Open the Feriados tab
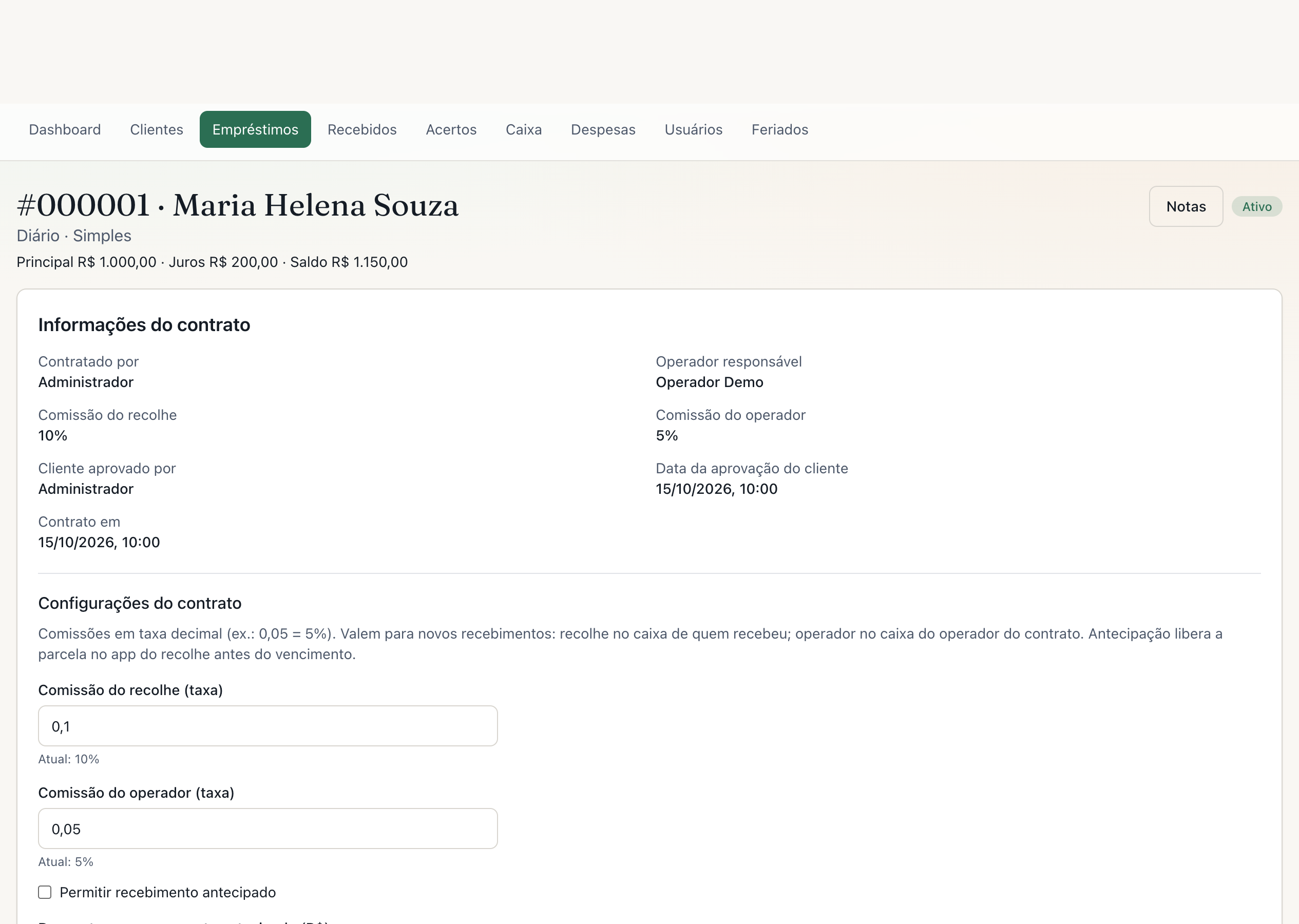The width and height of the screenshot is (1299, 924). 779,129
